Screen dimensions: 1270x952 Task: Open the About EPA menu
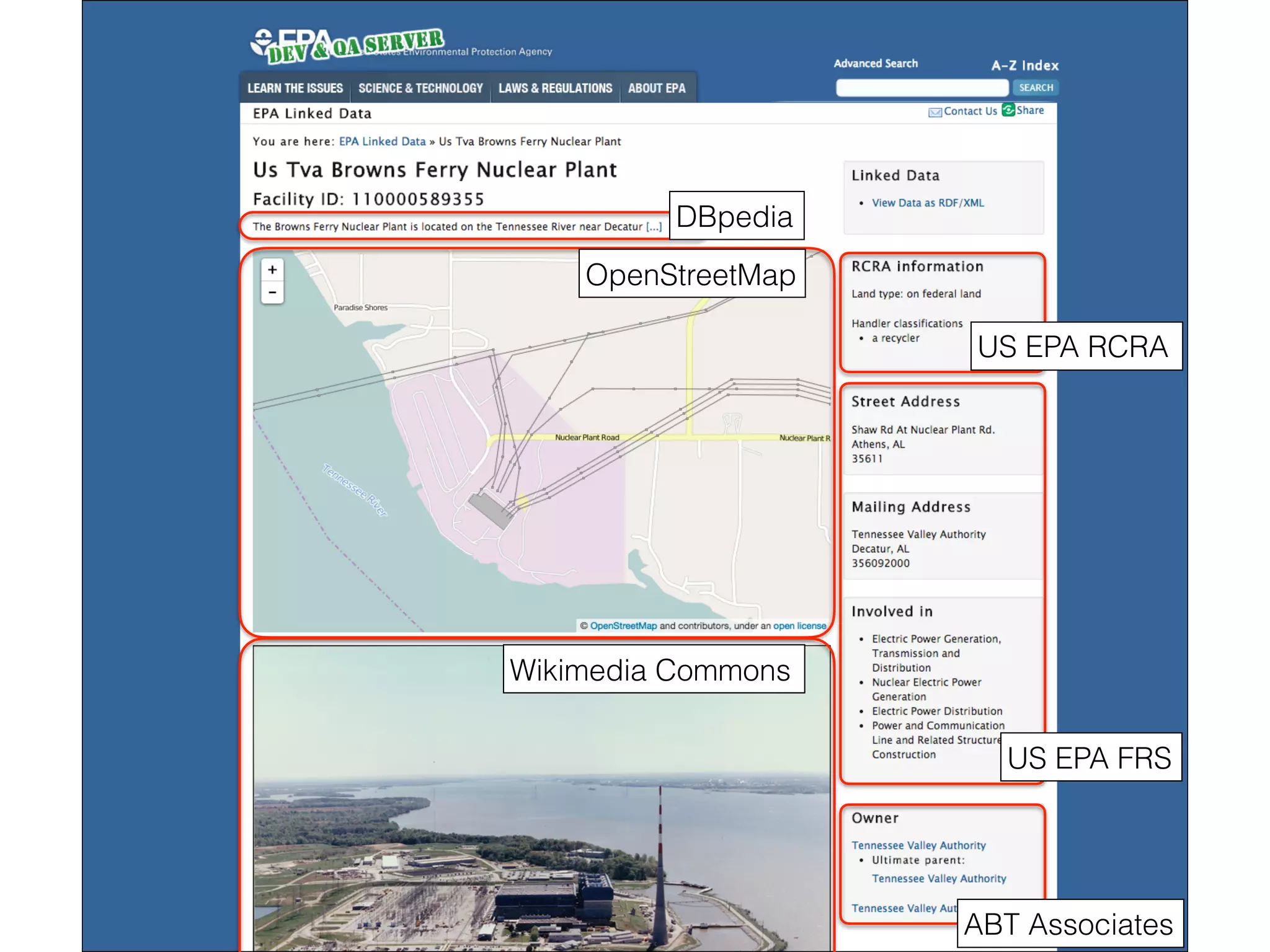tap(657, 88)
